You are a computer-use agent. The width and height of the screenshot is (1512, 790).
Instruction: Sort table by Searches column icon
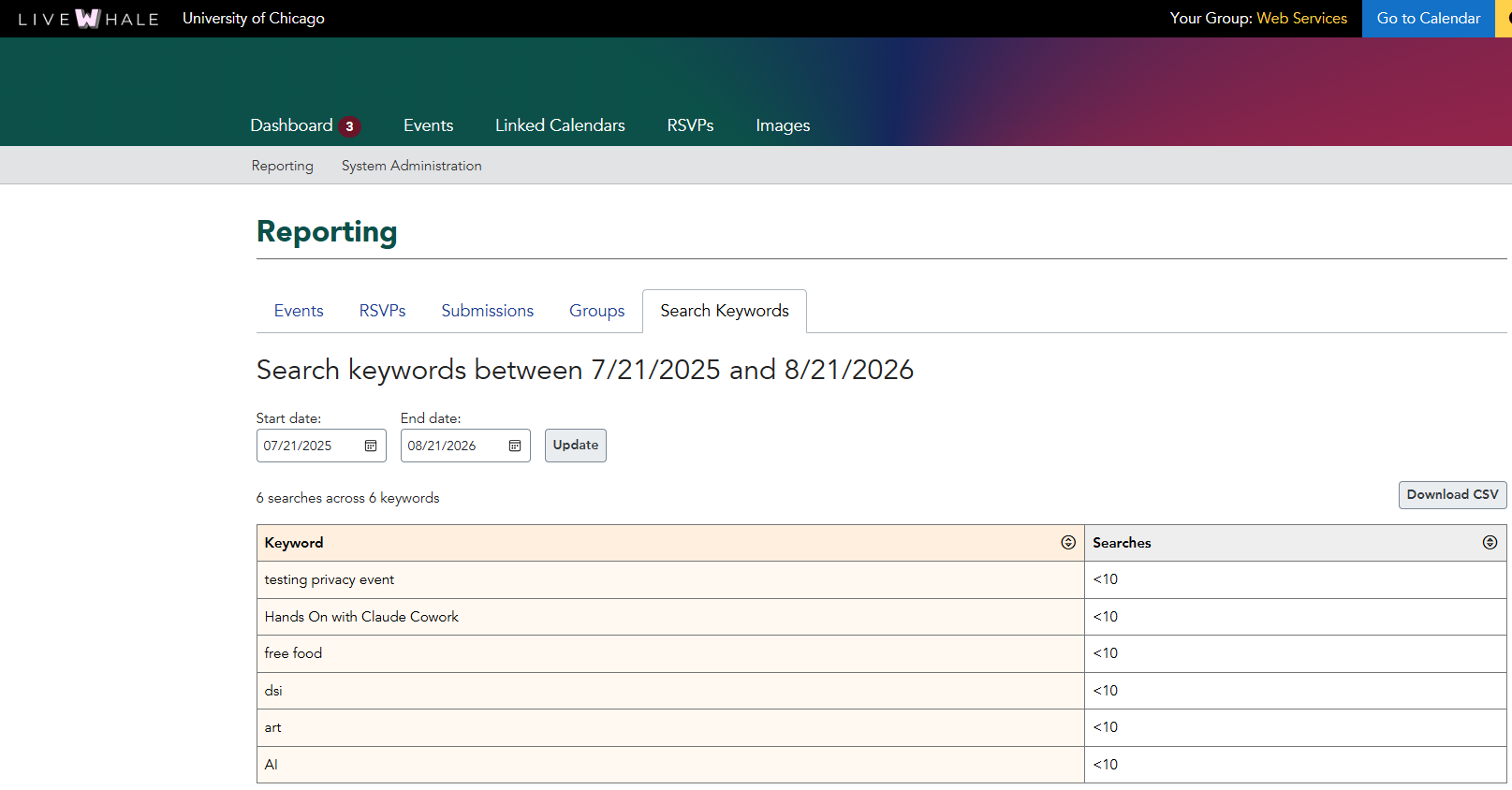click(x=1490, y=543)
